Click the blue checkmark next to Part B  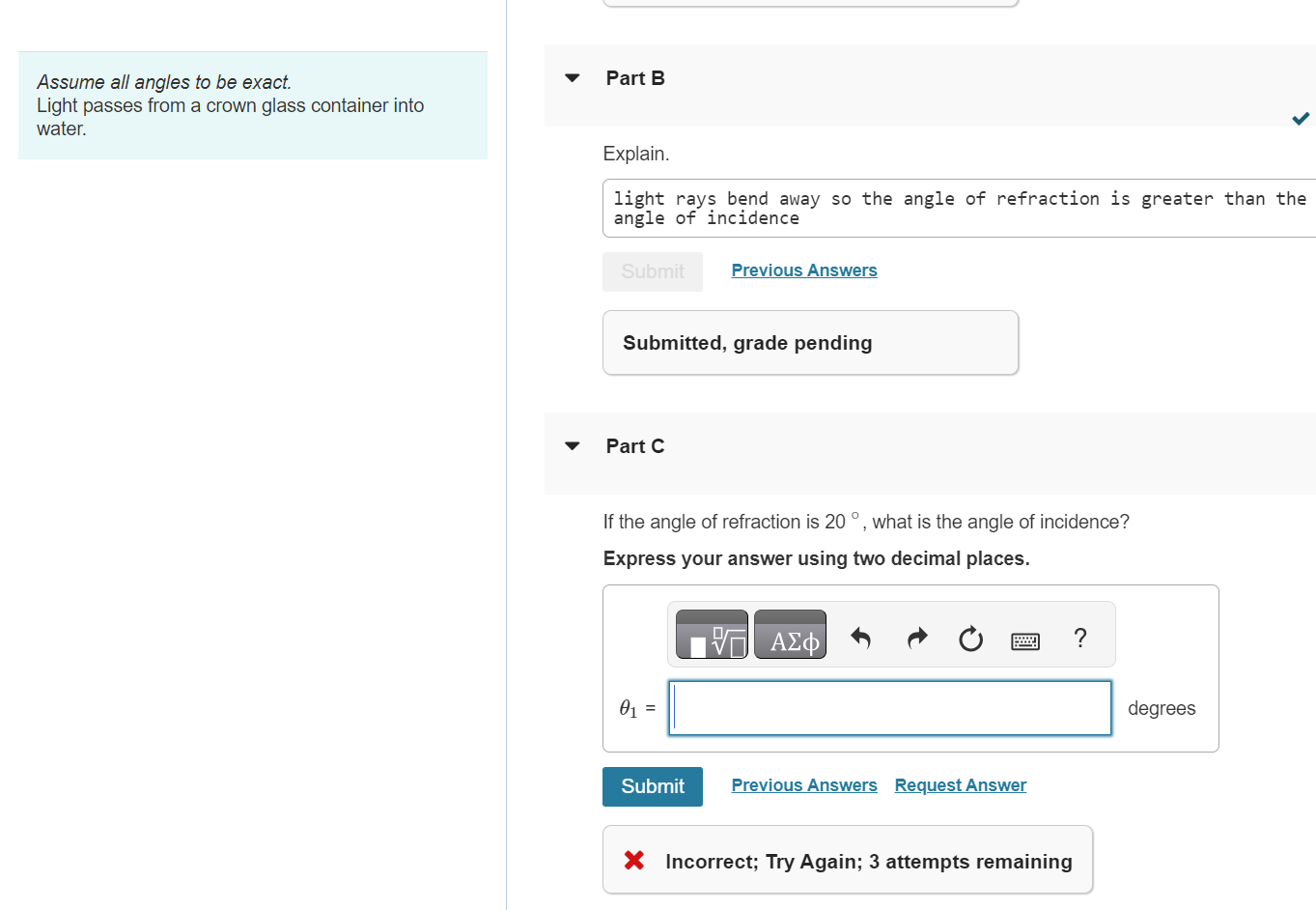coord(1301,118)
